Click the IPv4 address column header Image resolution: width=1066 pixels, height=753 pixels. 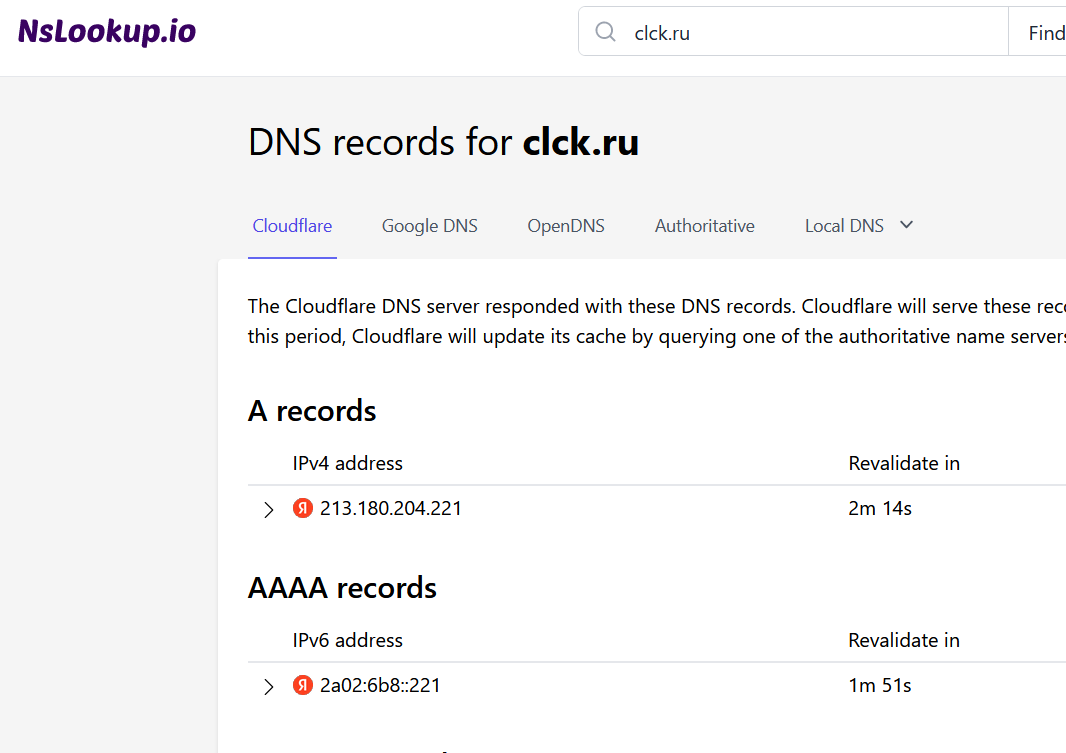347,463
